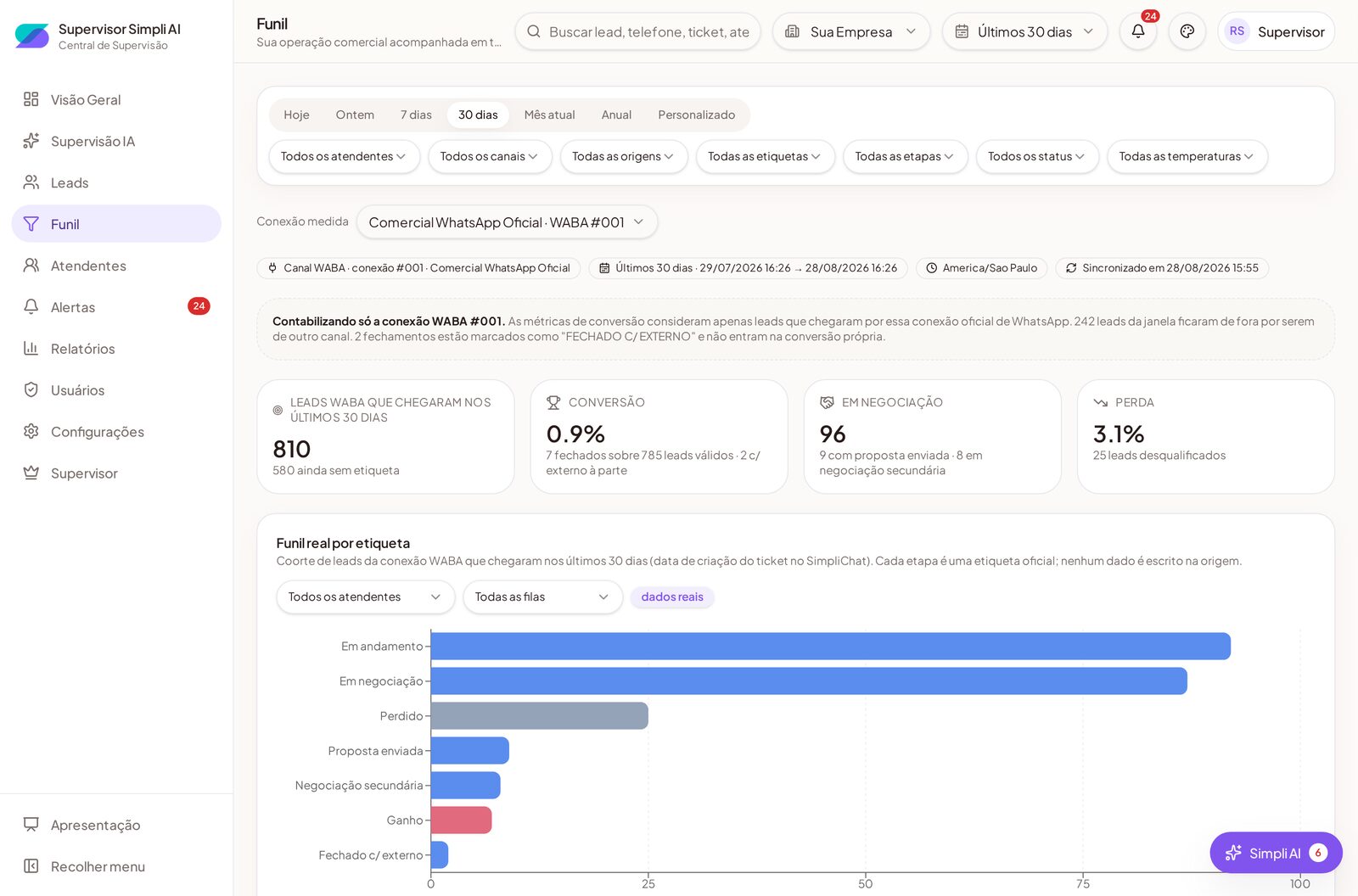Open Relatórios section
The image size is (1358, 896).
(x=116, y=349)
